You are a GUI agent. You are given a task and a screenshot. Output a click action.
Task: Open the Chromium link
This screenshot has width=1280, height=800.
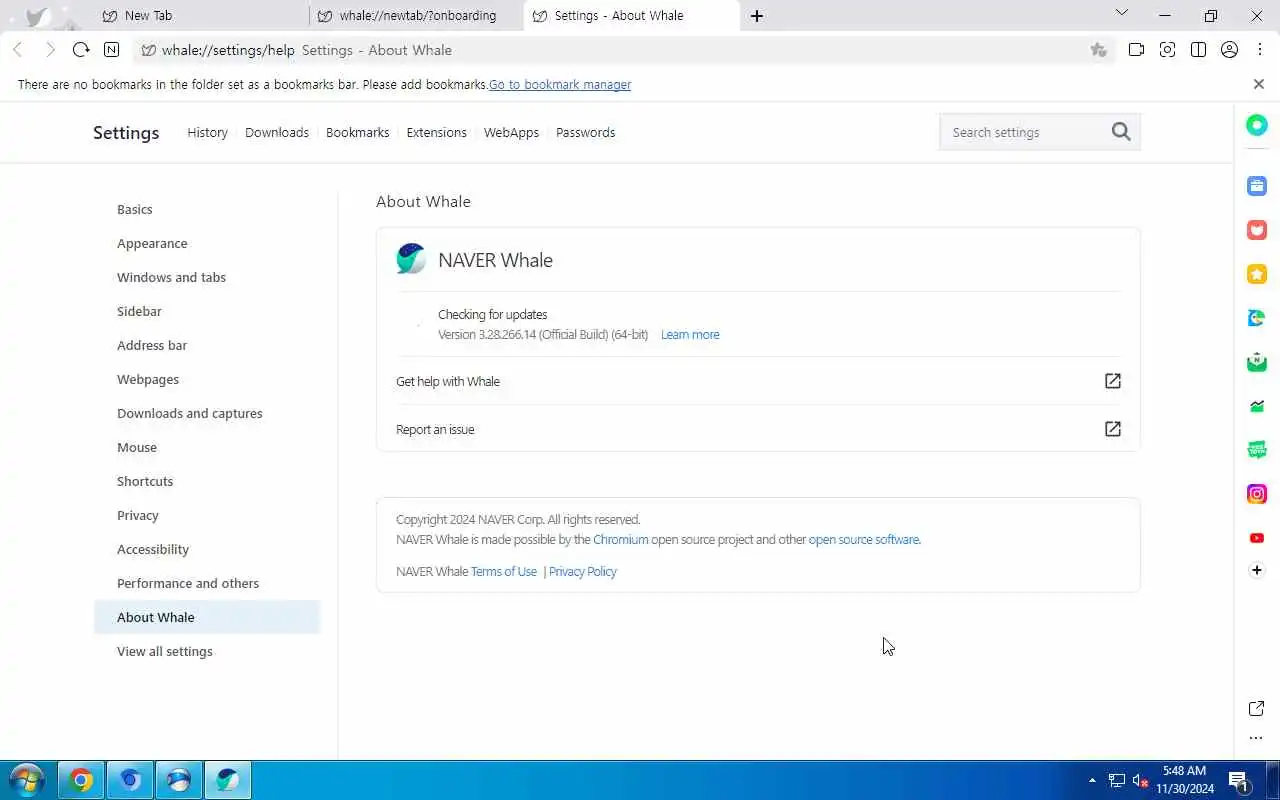coord(621,539)
